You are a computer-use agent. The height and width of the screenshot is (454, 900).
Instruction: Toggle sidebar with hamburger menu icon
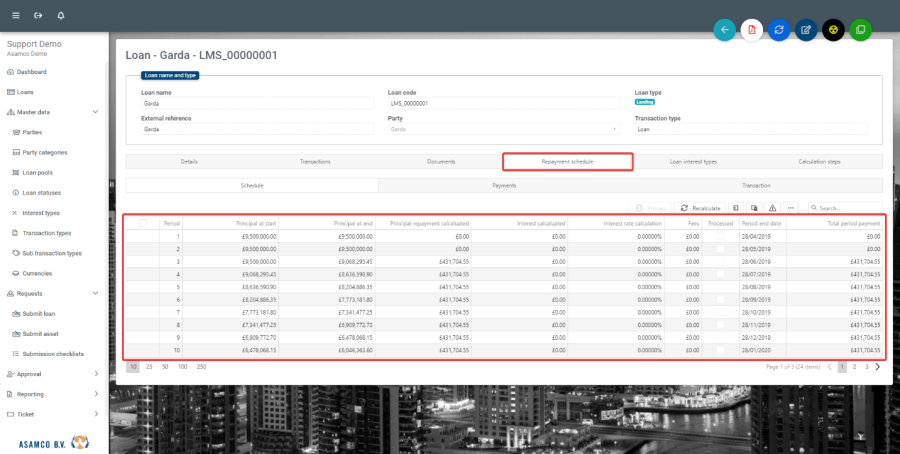(15, 16)
